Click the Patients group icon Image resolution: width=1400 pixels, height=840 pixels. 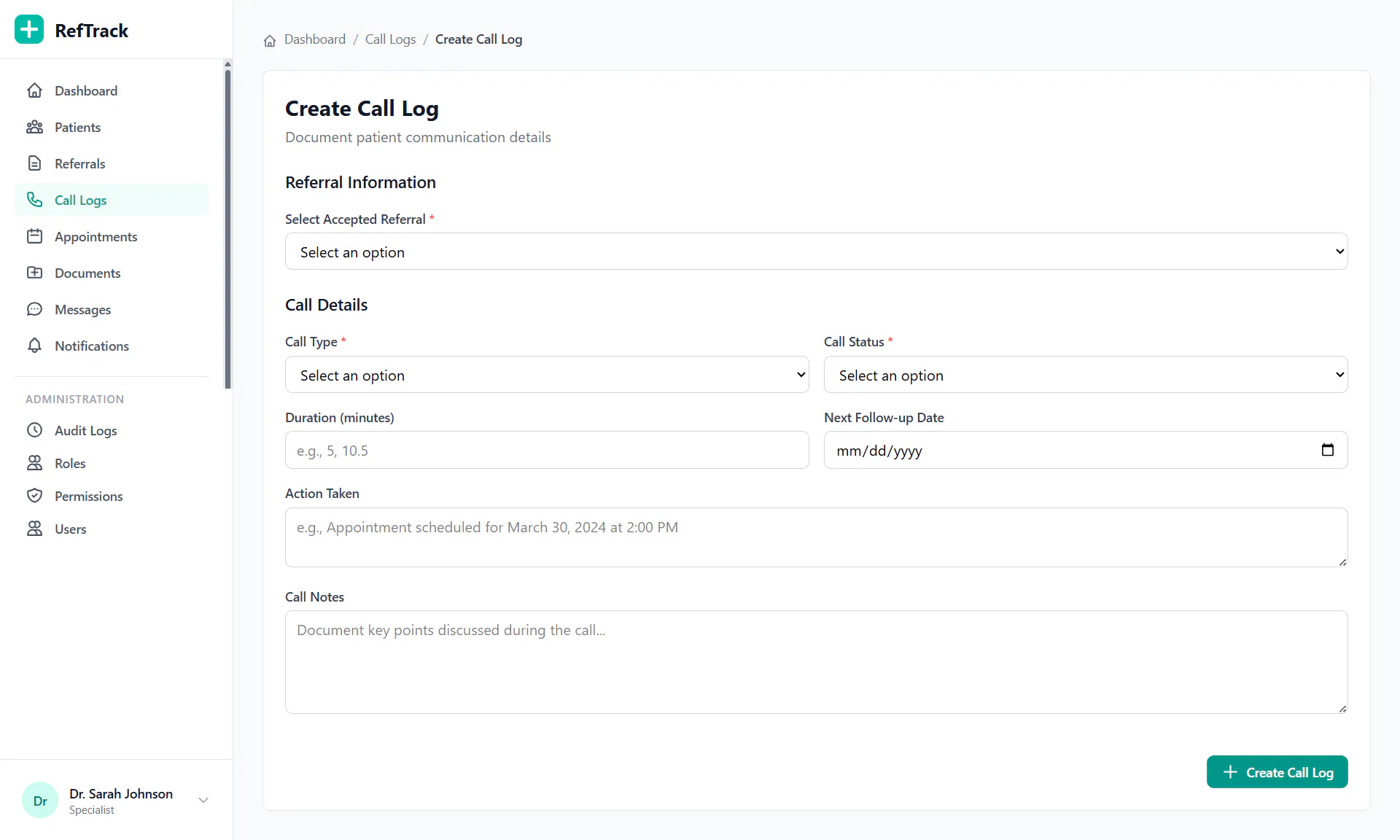(x=34, y=127)
